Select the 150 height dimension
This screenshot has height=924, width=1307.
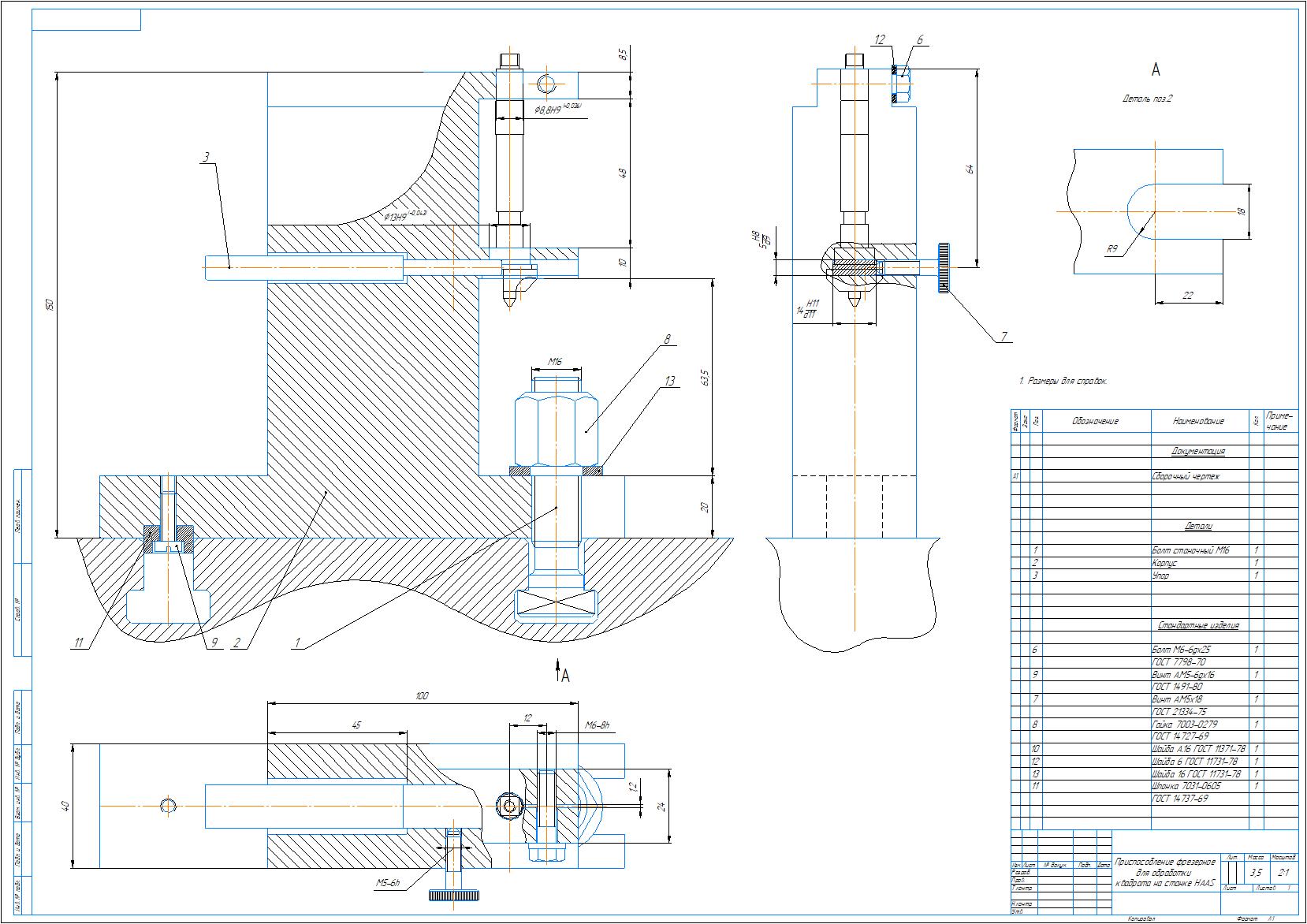[x=49, y=304]
